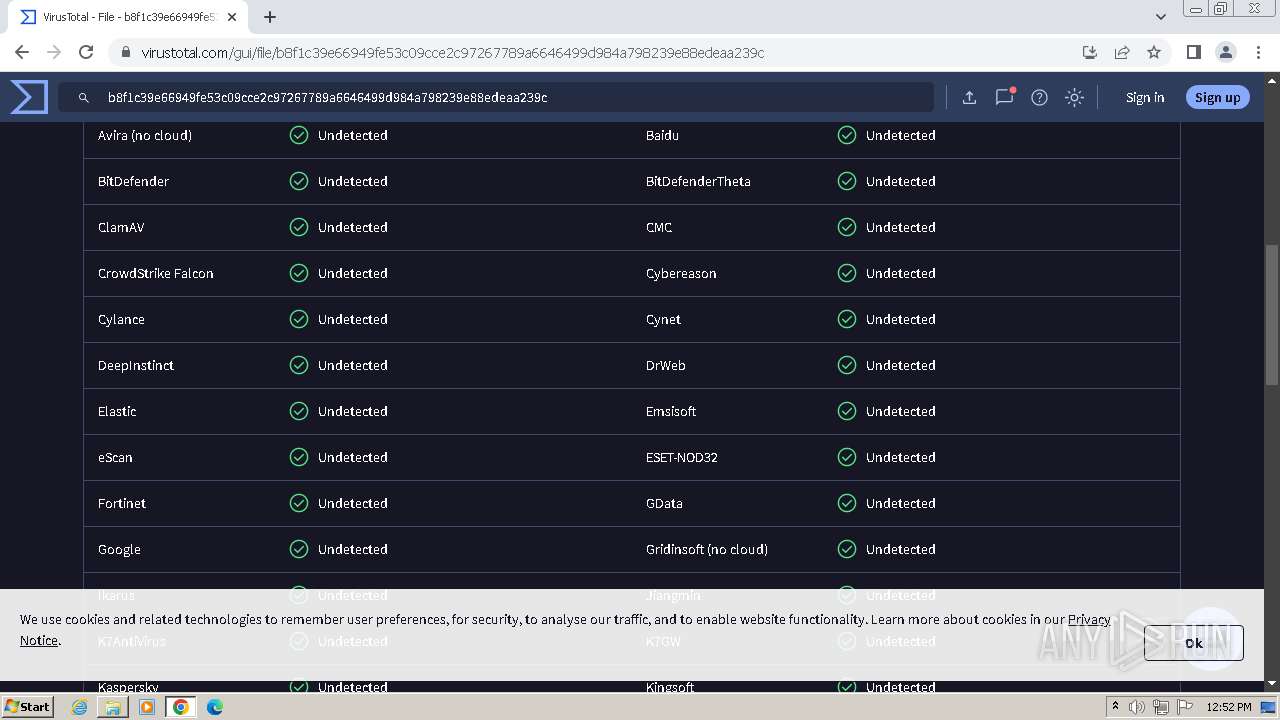Select the 'Fortinet' vendor name
Image resolution: width=1280 pixels, height=720 pixels.
coord(122,503)
